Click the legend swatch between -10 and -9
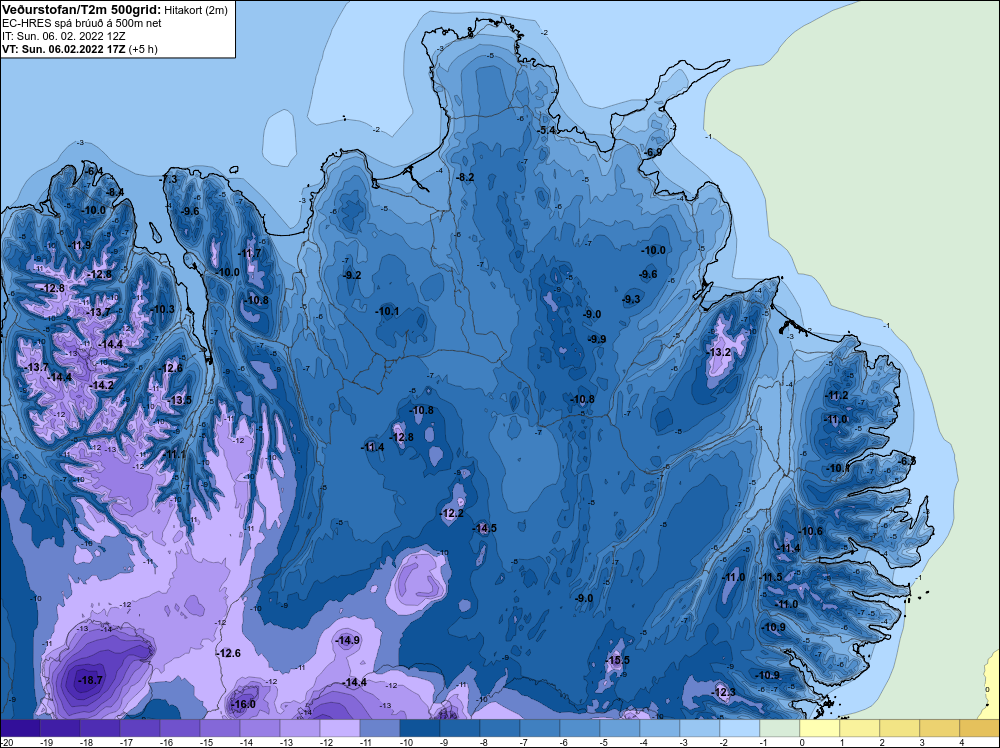The width and height of the screenshot is (1000, 748). 420,728
